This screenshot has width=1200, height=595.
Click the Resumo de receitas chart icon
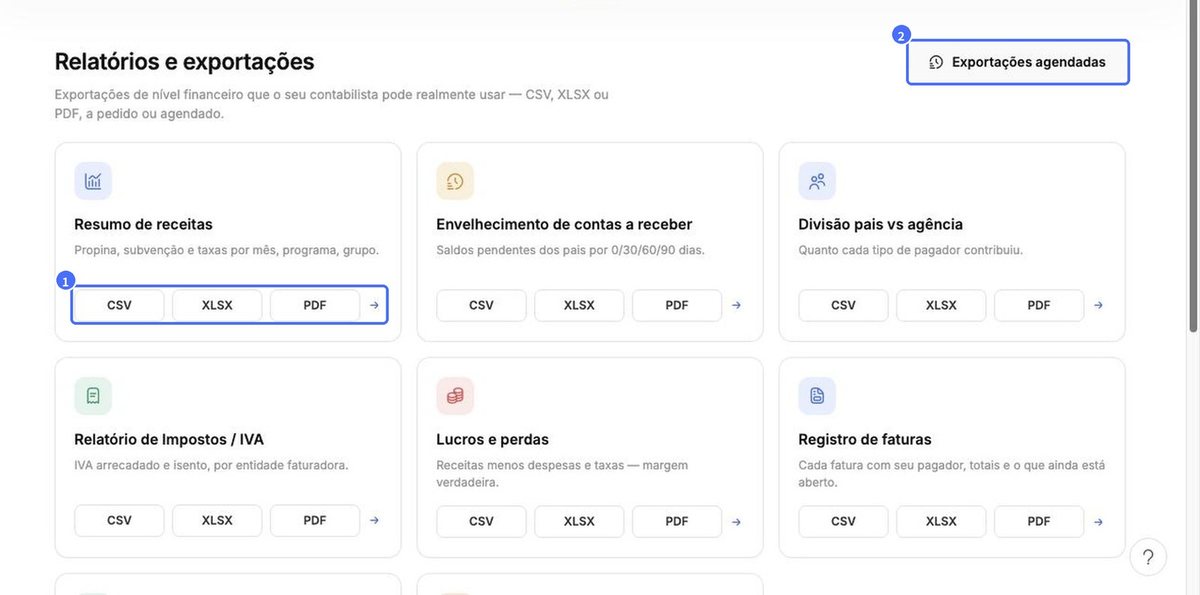click(93, 181)
